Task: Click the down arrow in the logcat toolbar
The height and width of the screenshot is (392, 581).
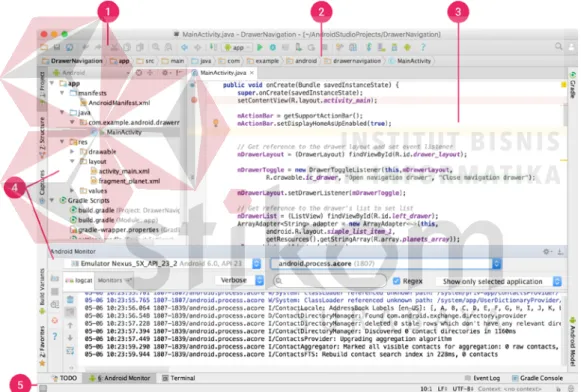Action: [x=70, y=338]
